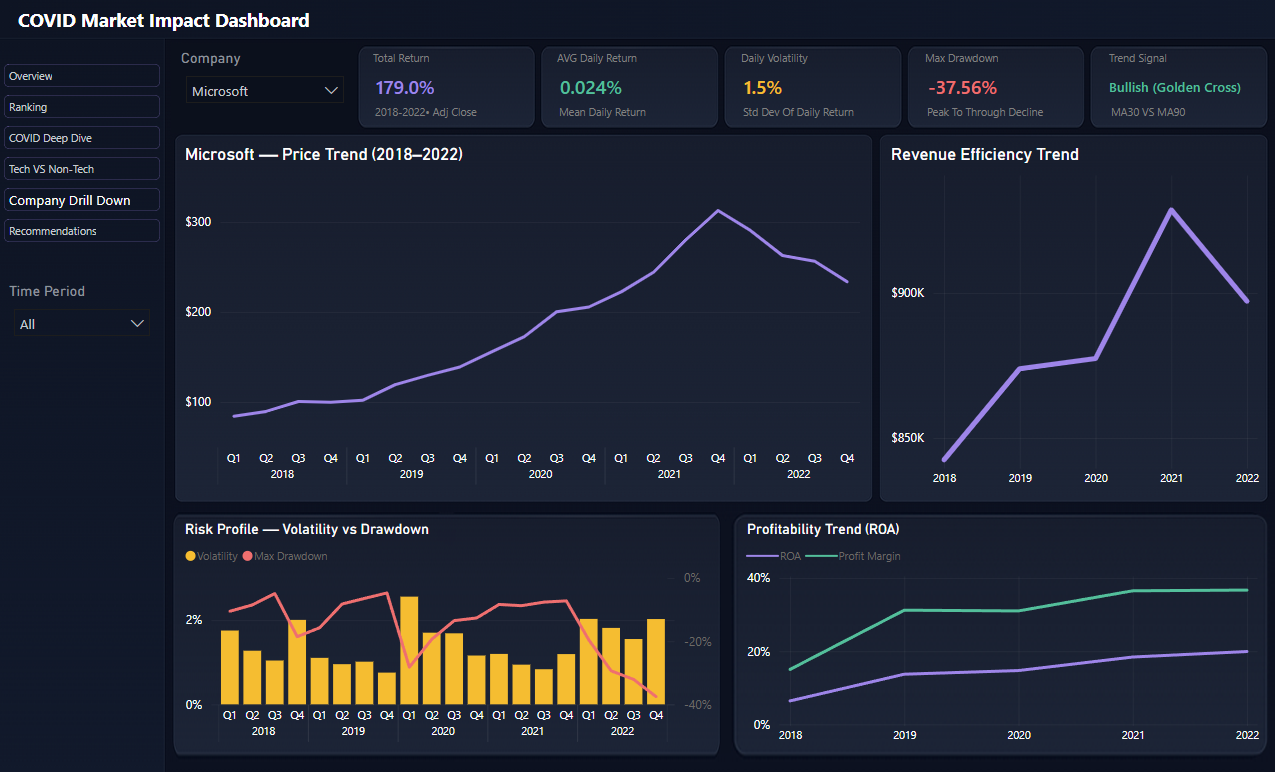The height and width of the screenshot is (772, 1275).
Task: Click the 2019 label on Revenue Efficiency axis
Action: tap(1020, 478)
